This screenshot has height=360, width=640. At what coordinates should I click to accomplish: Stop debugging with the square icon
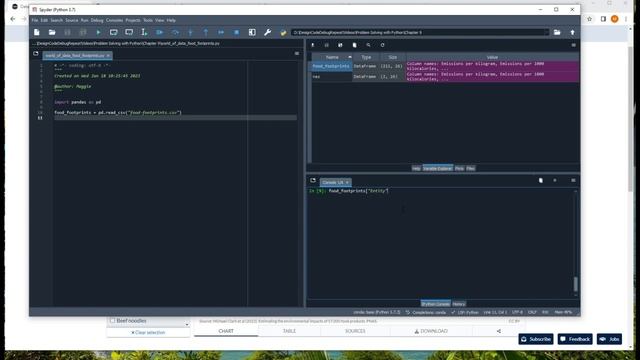click(236, 32)
